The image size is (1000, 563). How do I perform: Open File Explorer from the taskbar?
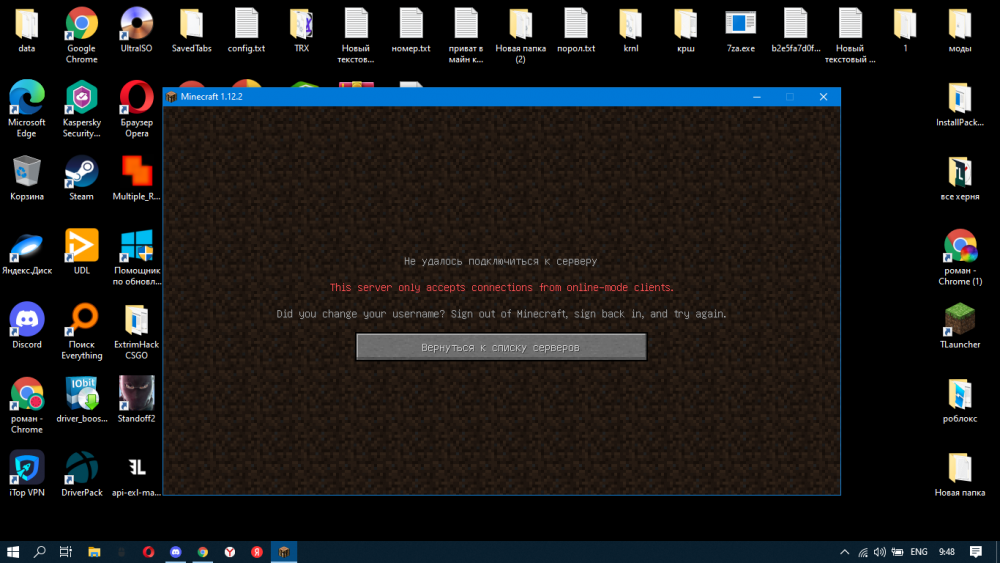point(94,552)
